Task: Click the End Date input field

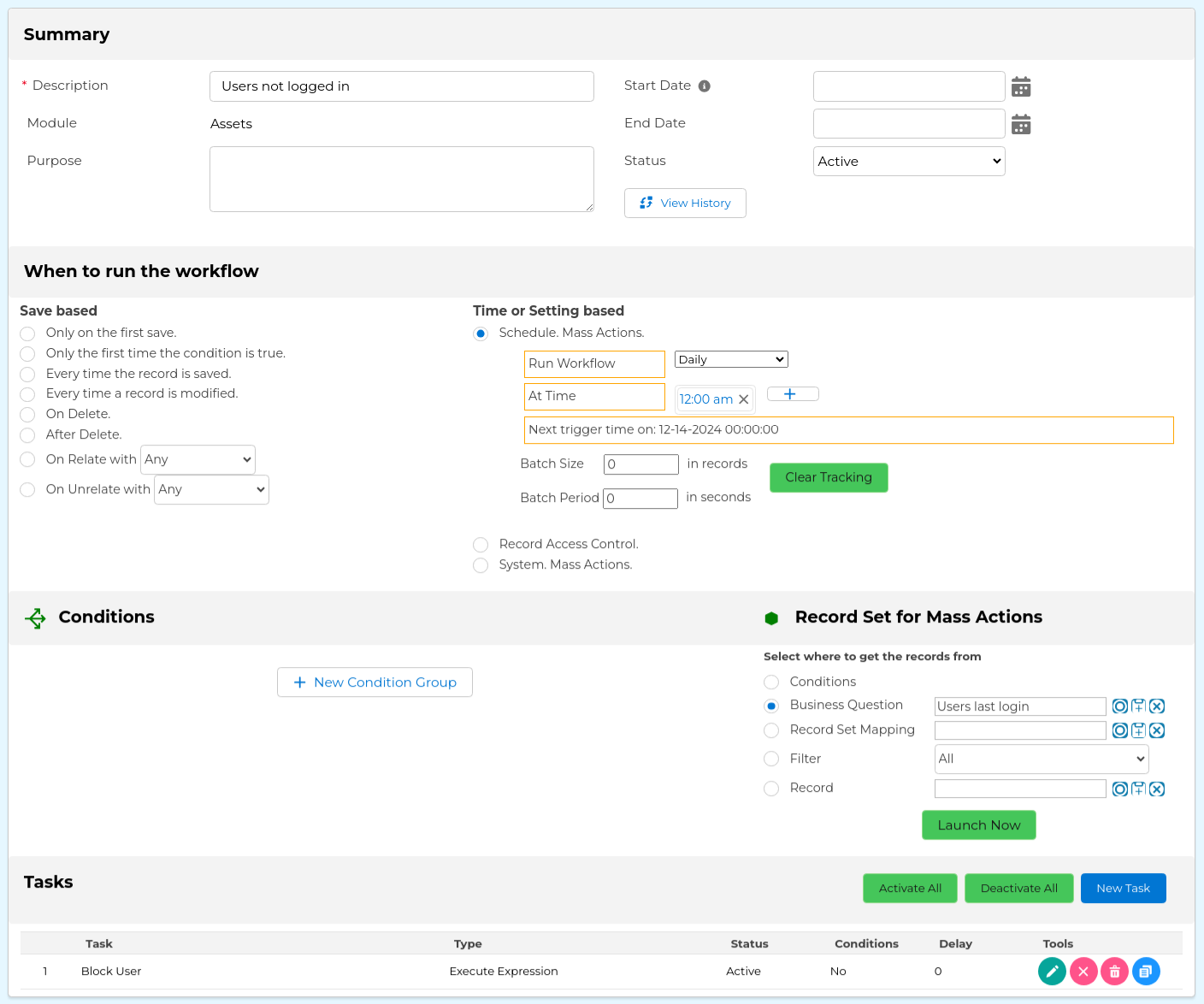Action: click(909, 124)
